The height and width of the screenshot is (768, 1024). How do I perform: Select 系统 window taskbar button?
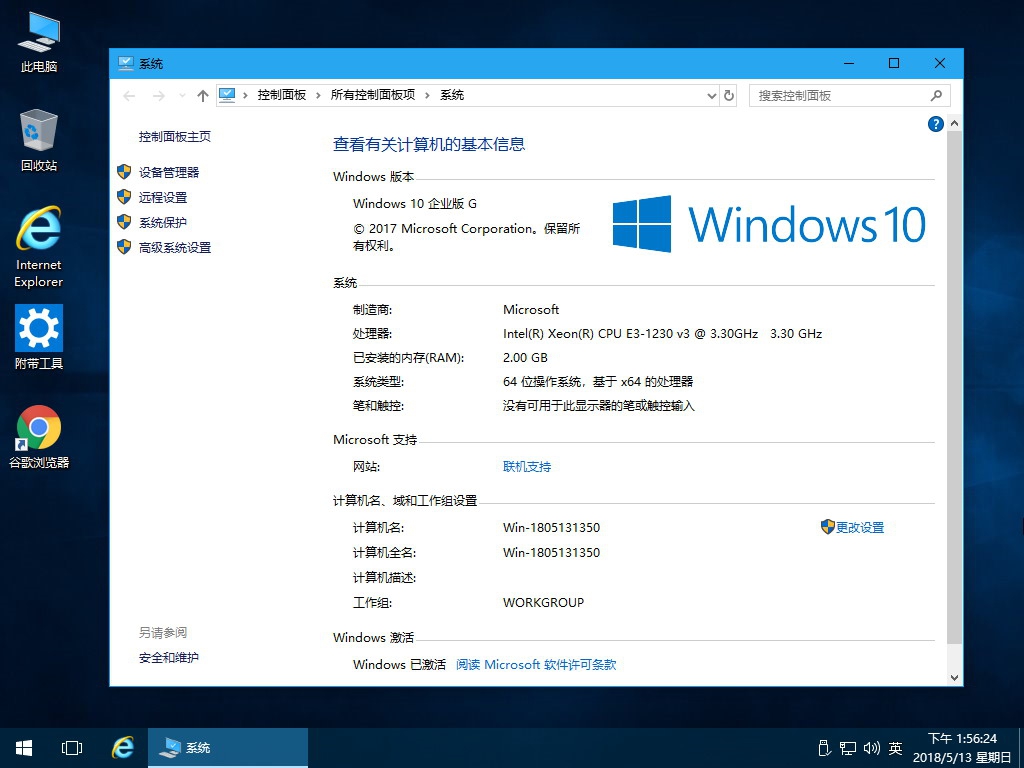(x=228, y=748)
